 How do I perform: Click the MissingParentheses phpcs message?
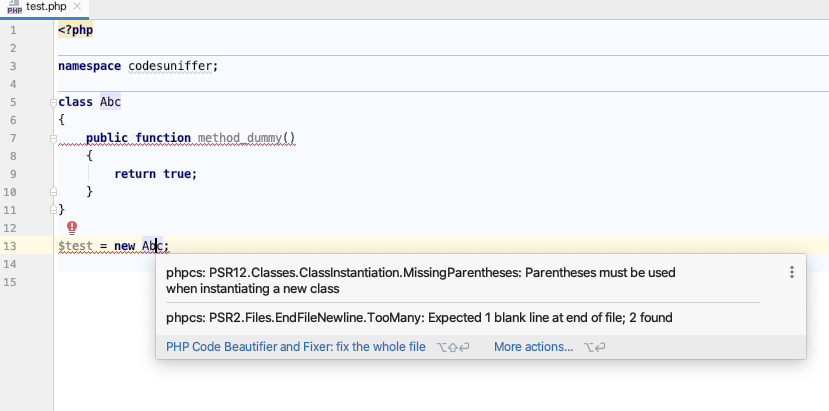(421, 280)
